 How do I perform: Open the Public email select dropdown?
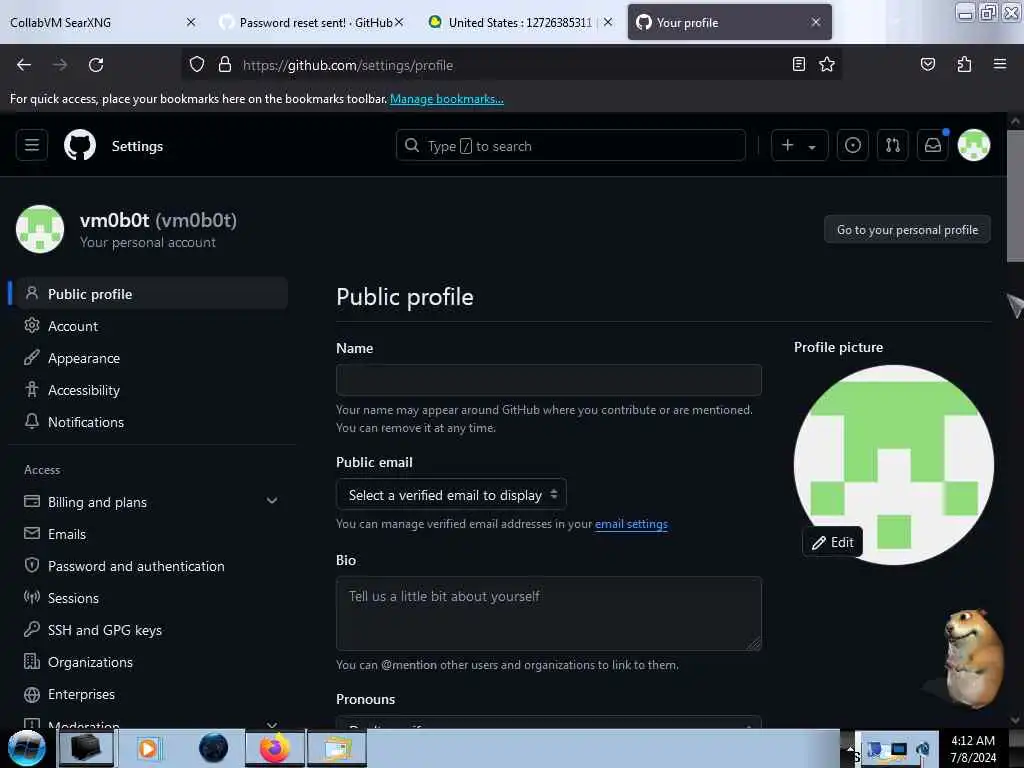tap(451, 495)
